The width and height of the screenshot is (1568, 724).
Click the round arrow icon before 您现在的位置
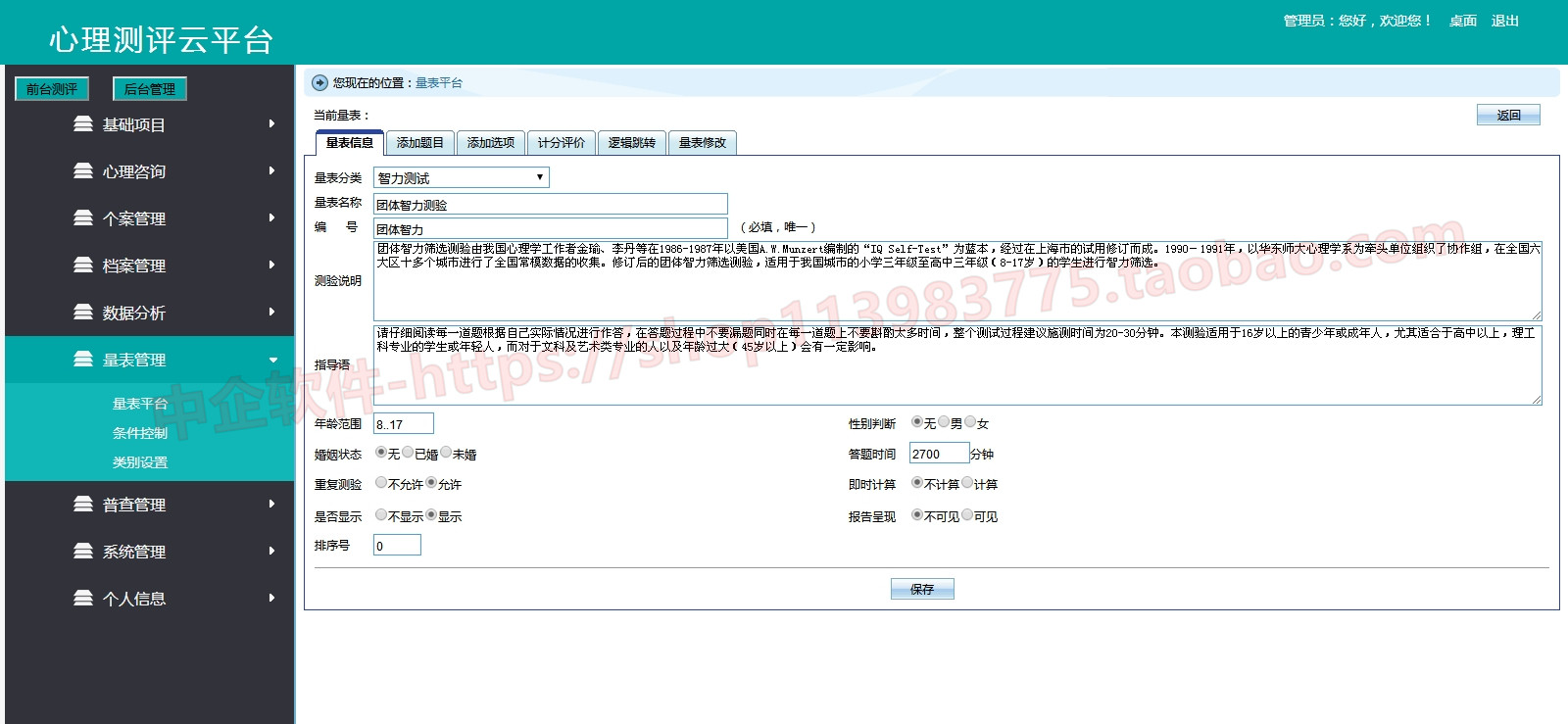319,83
